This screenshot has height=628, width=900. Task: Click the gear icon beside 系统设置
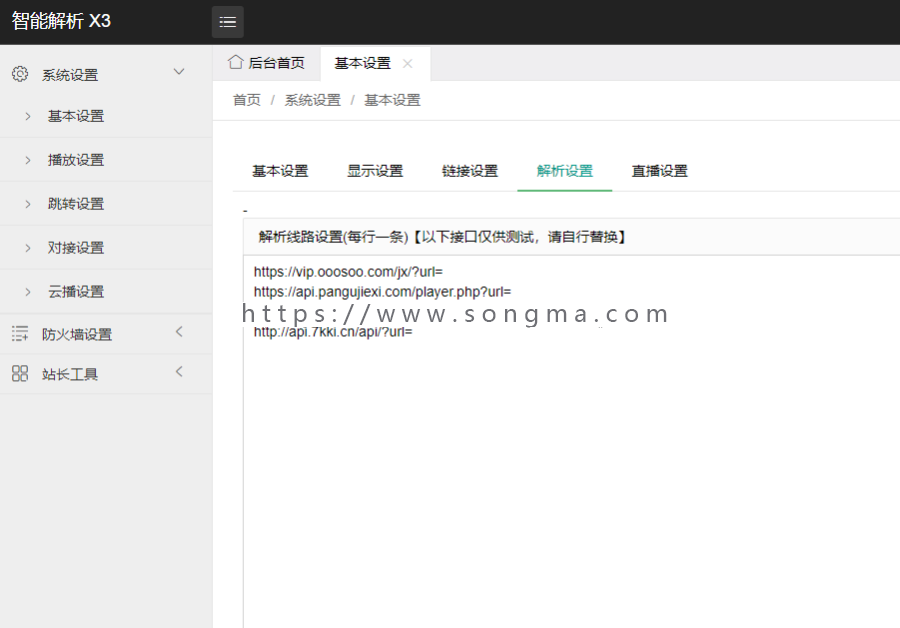pyautogui.click(x=20, y=74)
